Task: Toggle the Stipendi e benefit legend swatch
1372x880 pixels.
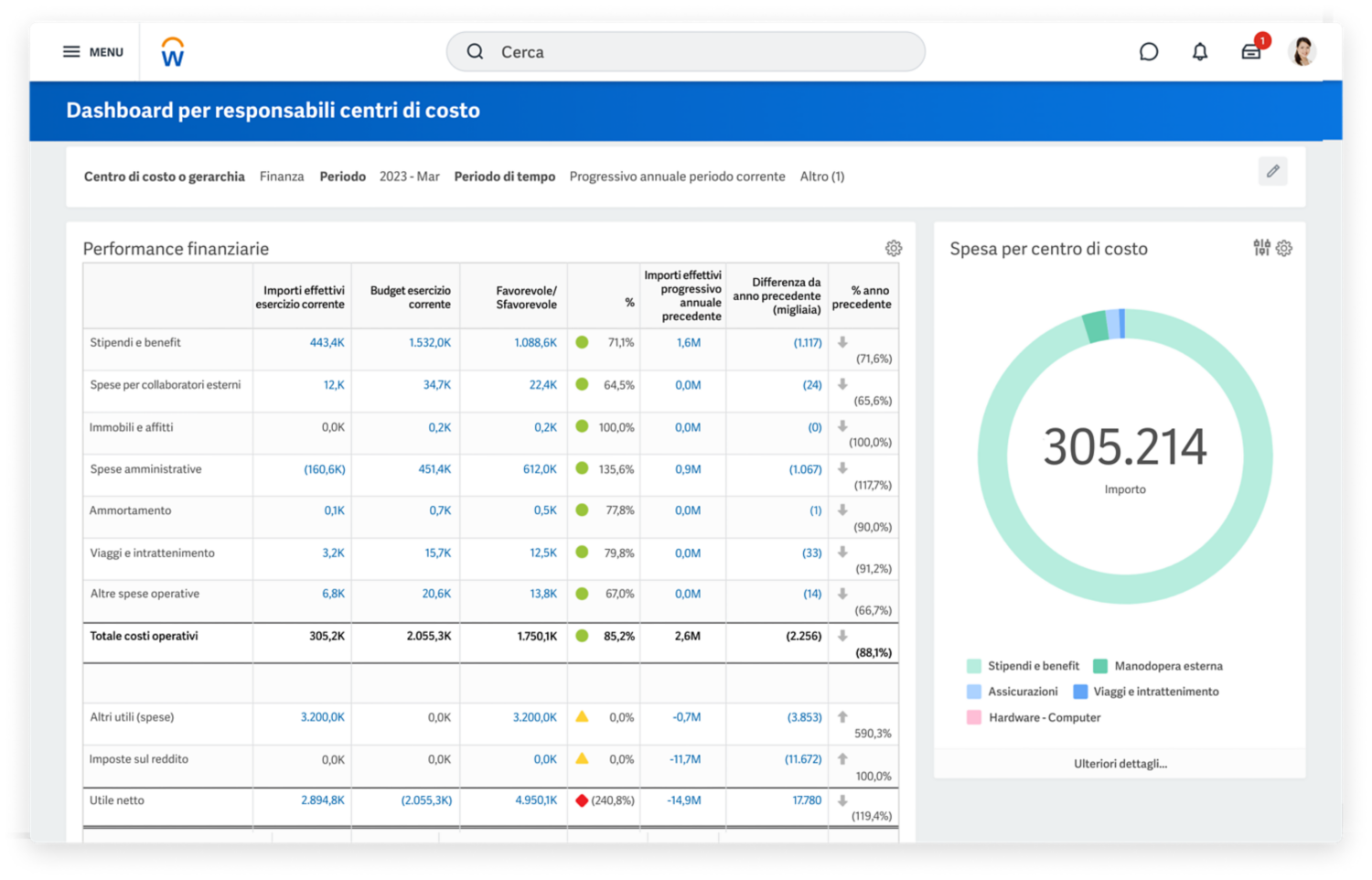Action: 974,666
